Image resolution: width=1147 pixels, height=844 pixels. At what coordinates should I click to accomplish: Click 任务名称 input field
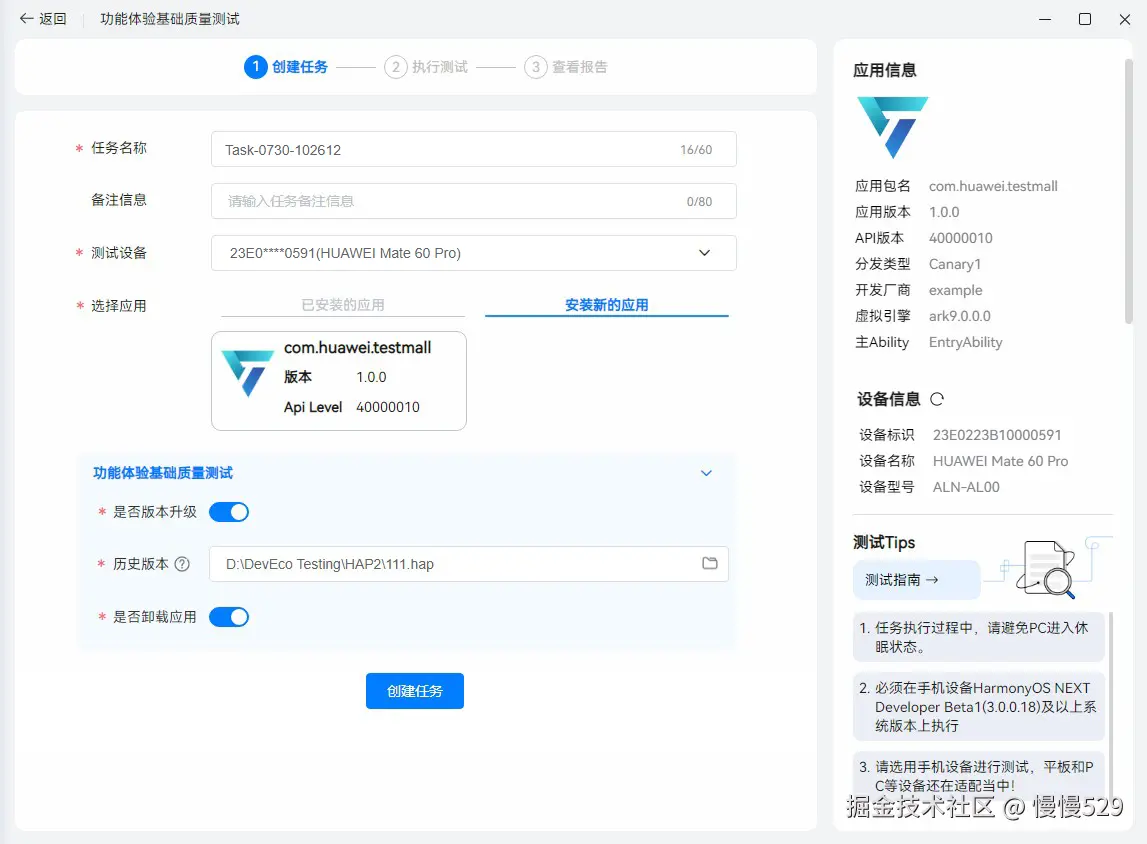point(473,149)
